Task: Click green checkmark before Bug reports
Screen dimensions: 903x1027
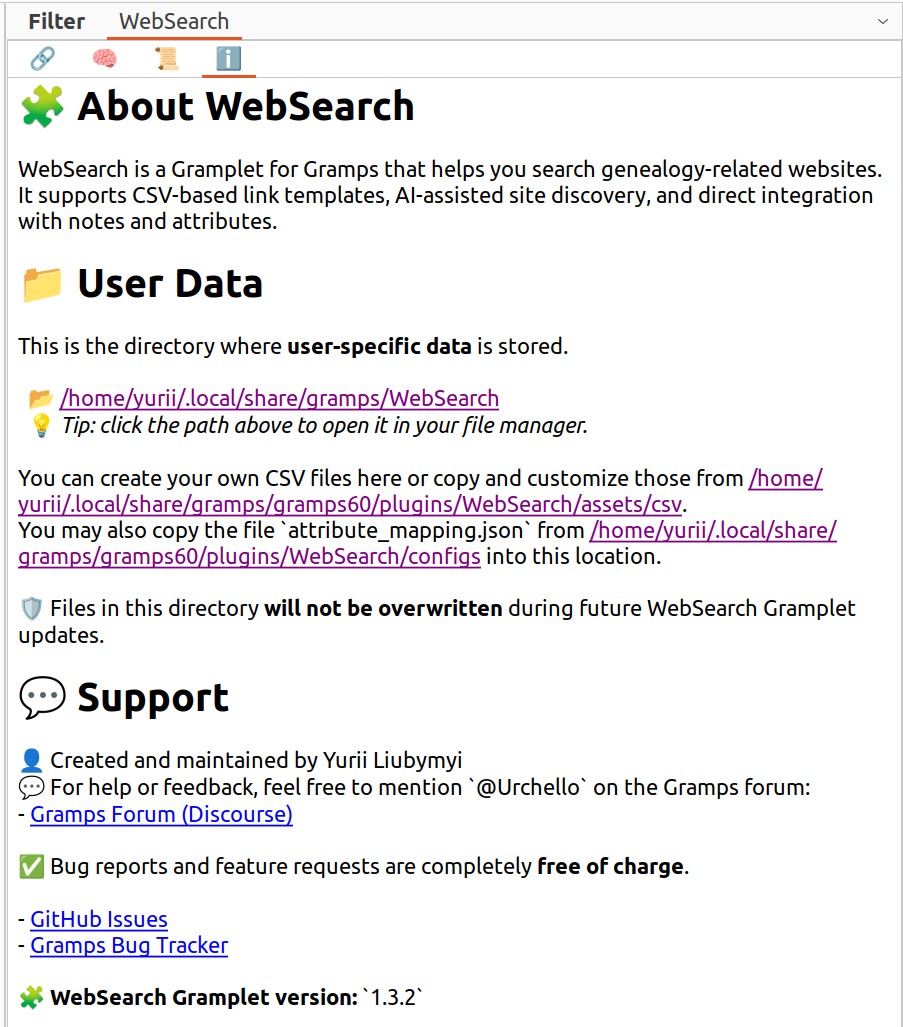Action: [x=31, y=866]
